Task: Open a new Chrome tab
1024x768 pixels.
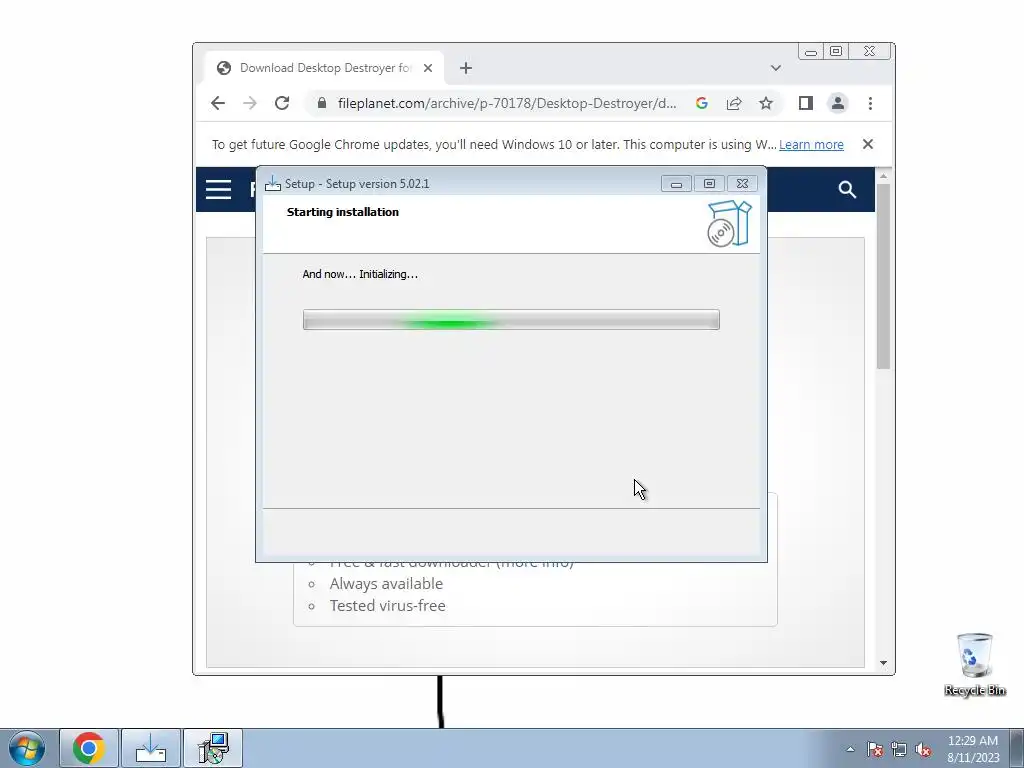Action: tap(466, 68)
